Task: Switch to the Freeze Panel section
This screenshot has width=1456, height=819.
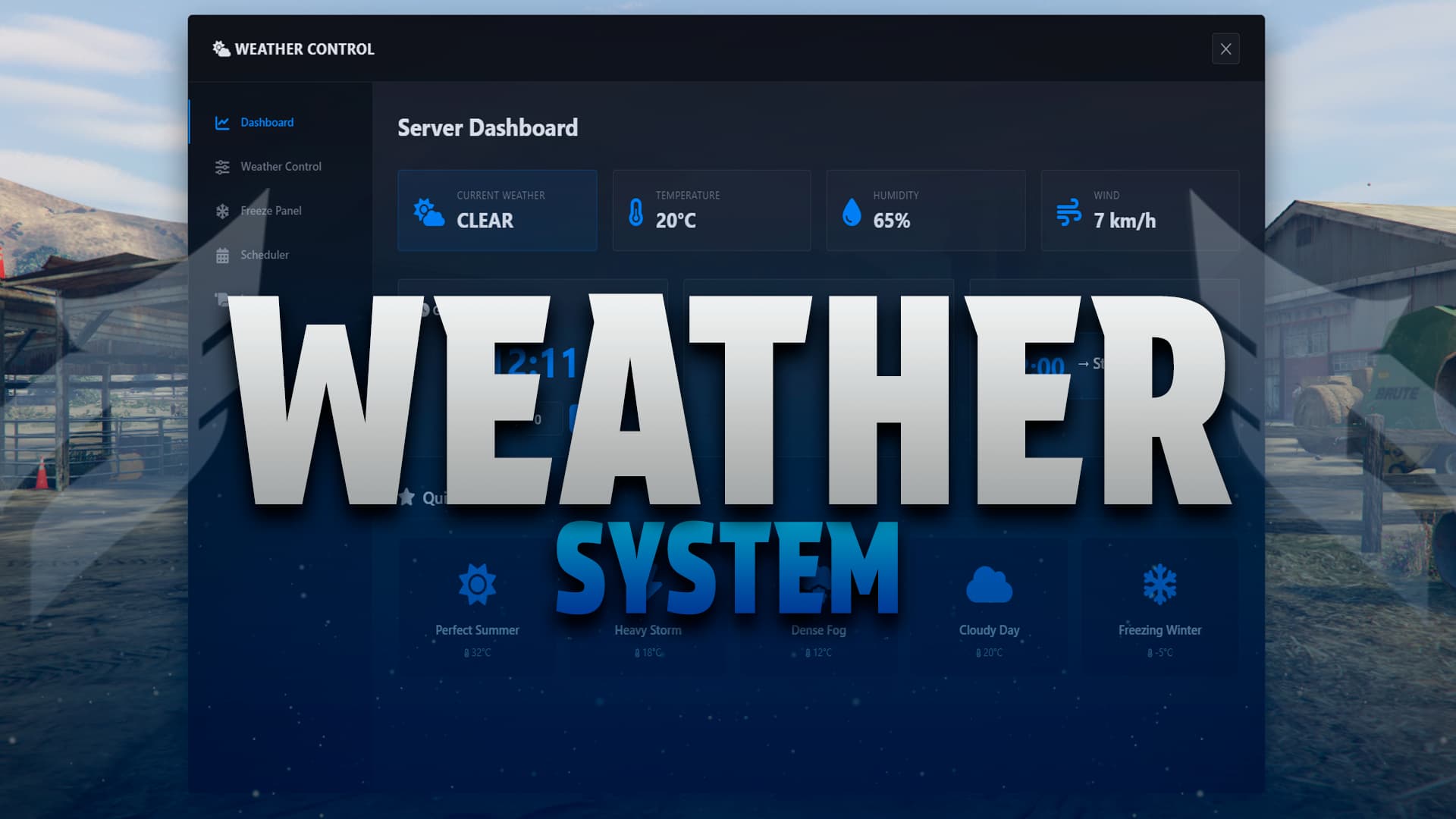Action: (270, 210)
